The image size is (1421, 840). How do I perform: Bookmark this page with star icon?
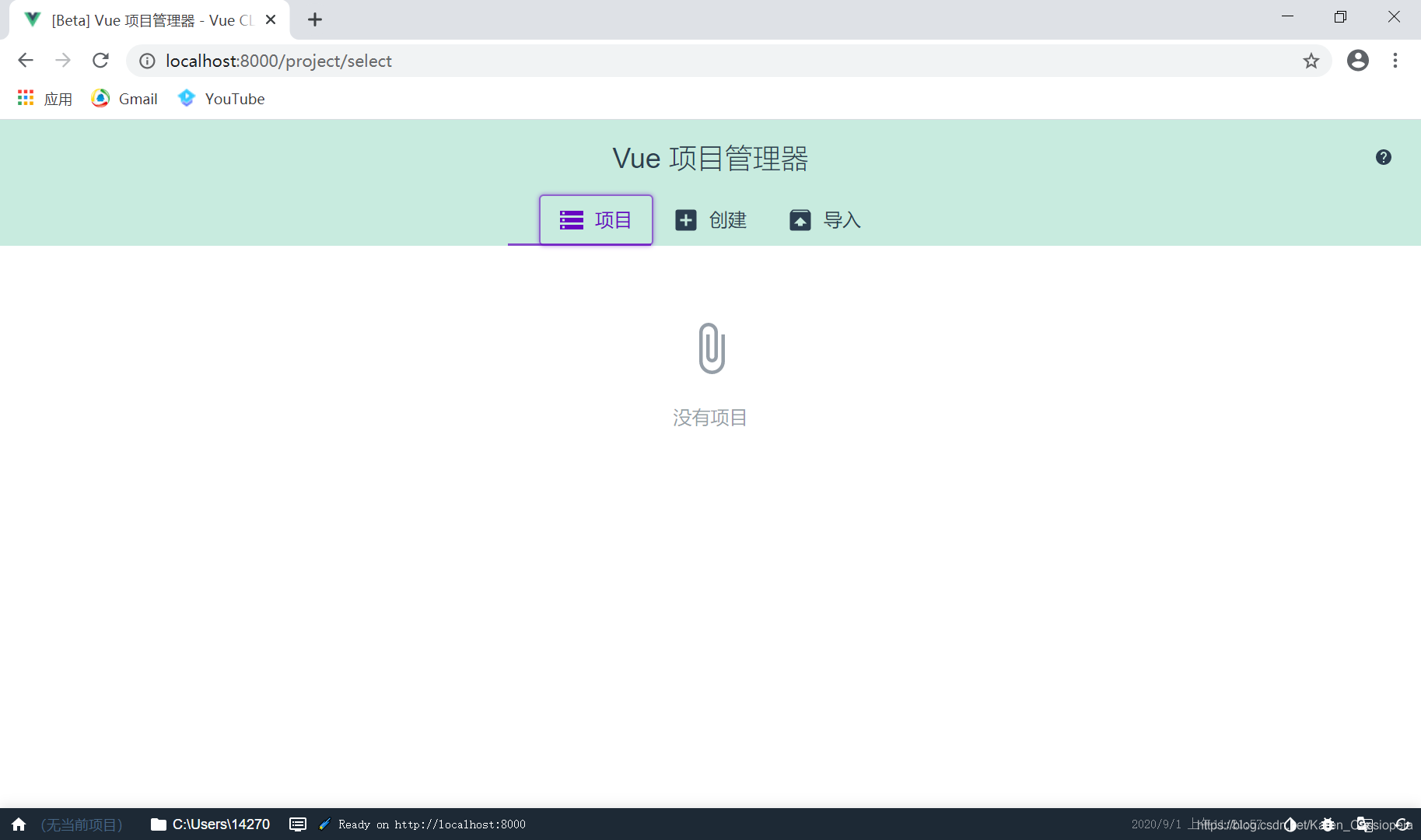[x=1311, y=61]
